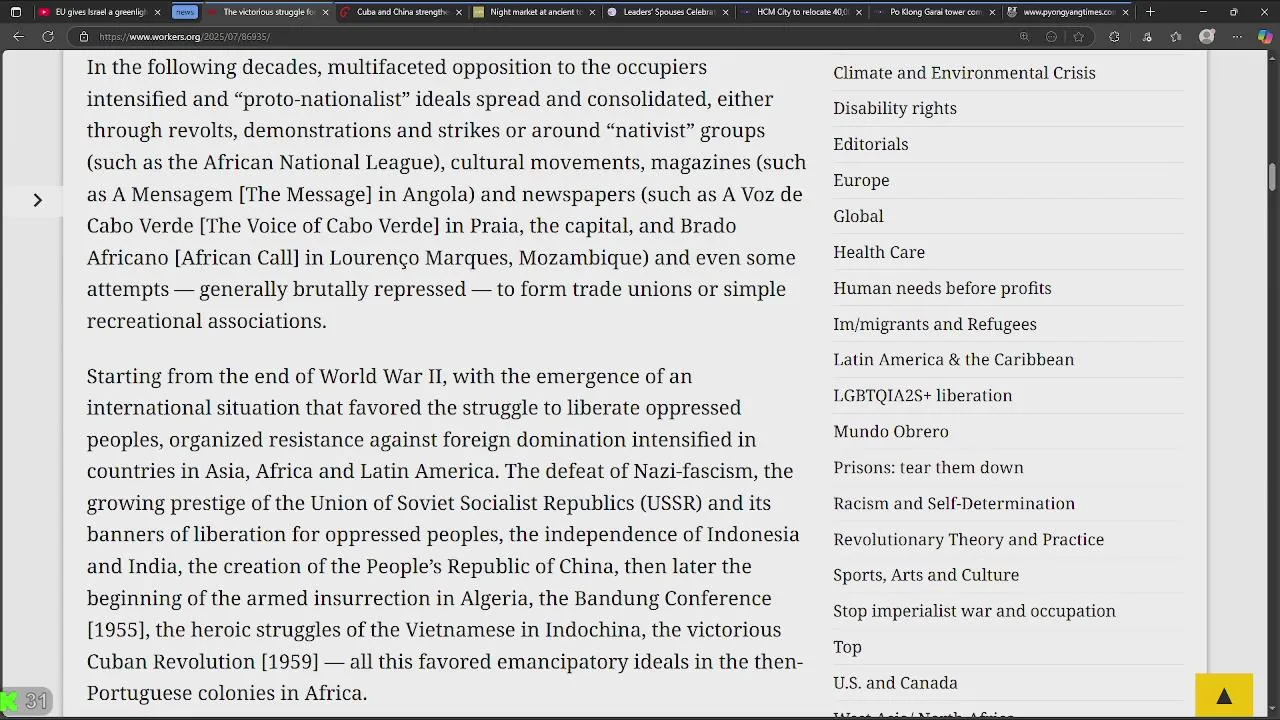Close the 'Night market at ancient' tab
The width and height of the screenshot is (1280, 720).
(x=592, y=12)
